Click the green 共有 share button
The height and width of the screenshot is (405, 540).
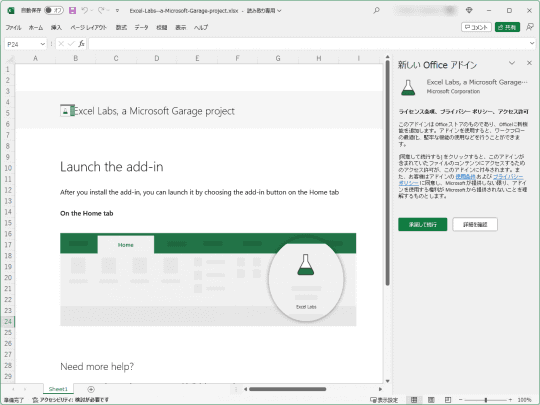click(x=507, y=27)
